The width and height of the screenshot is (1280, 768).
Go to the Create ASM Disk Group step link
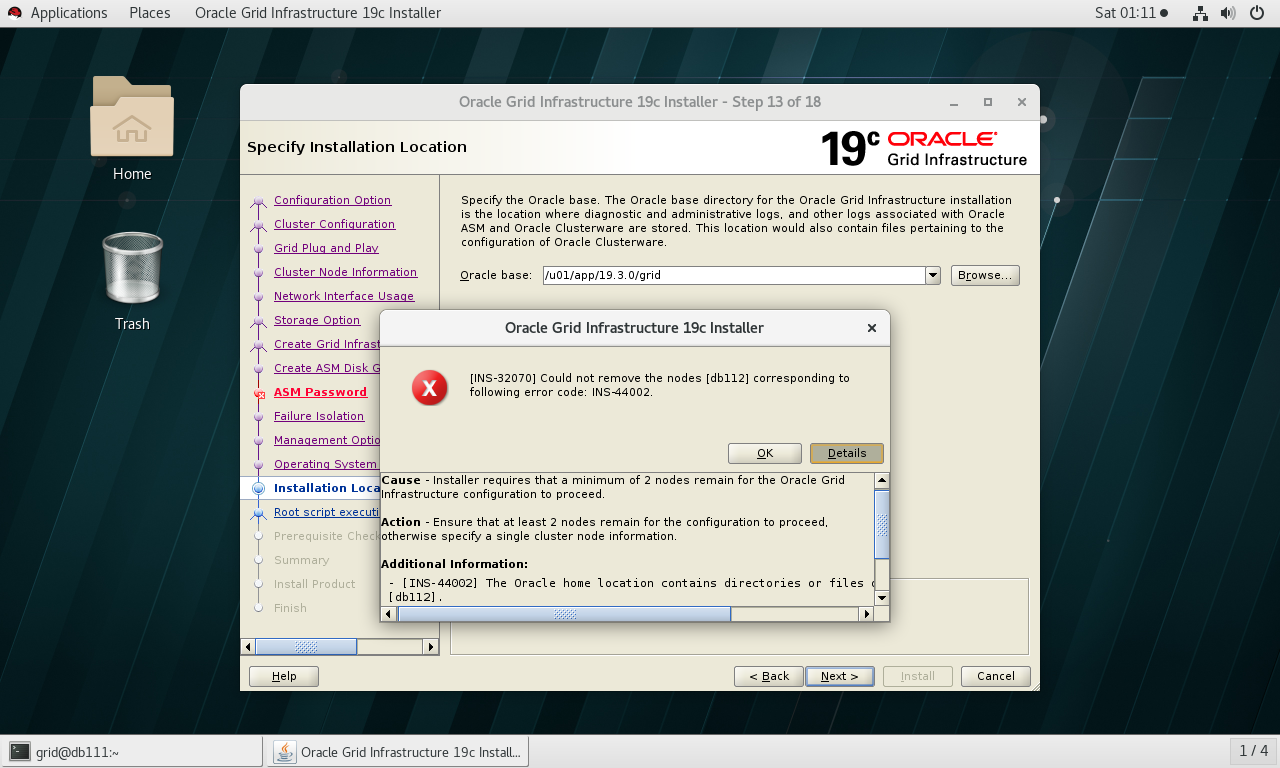(x=327, y=368)
